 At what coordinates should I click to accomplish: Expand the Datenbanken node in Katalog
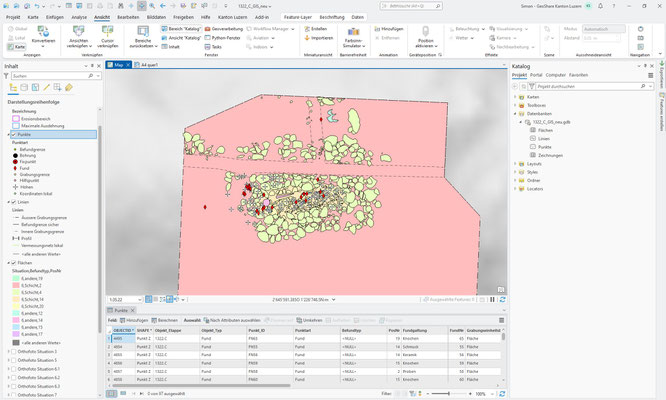pos(514,113)
